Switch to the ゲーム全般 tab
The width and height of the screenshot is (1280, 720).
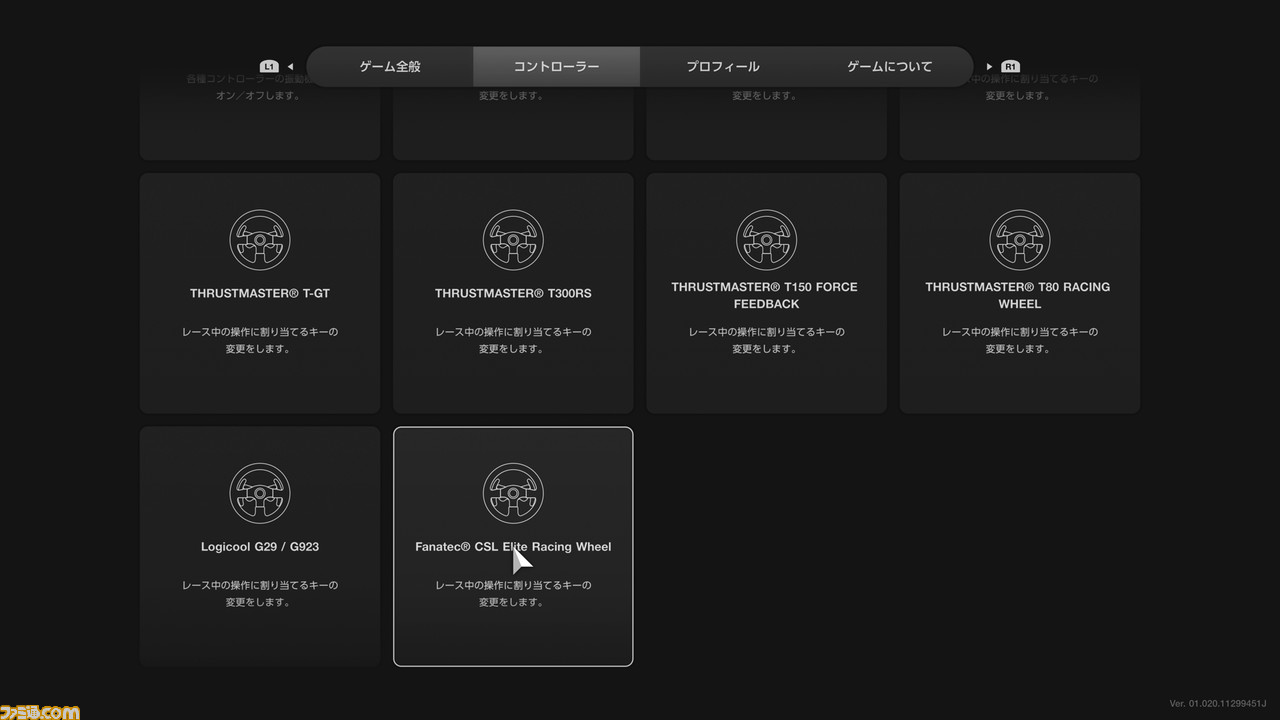(390, 67)
